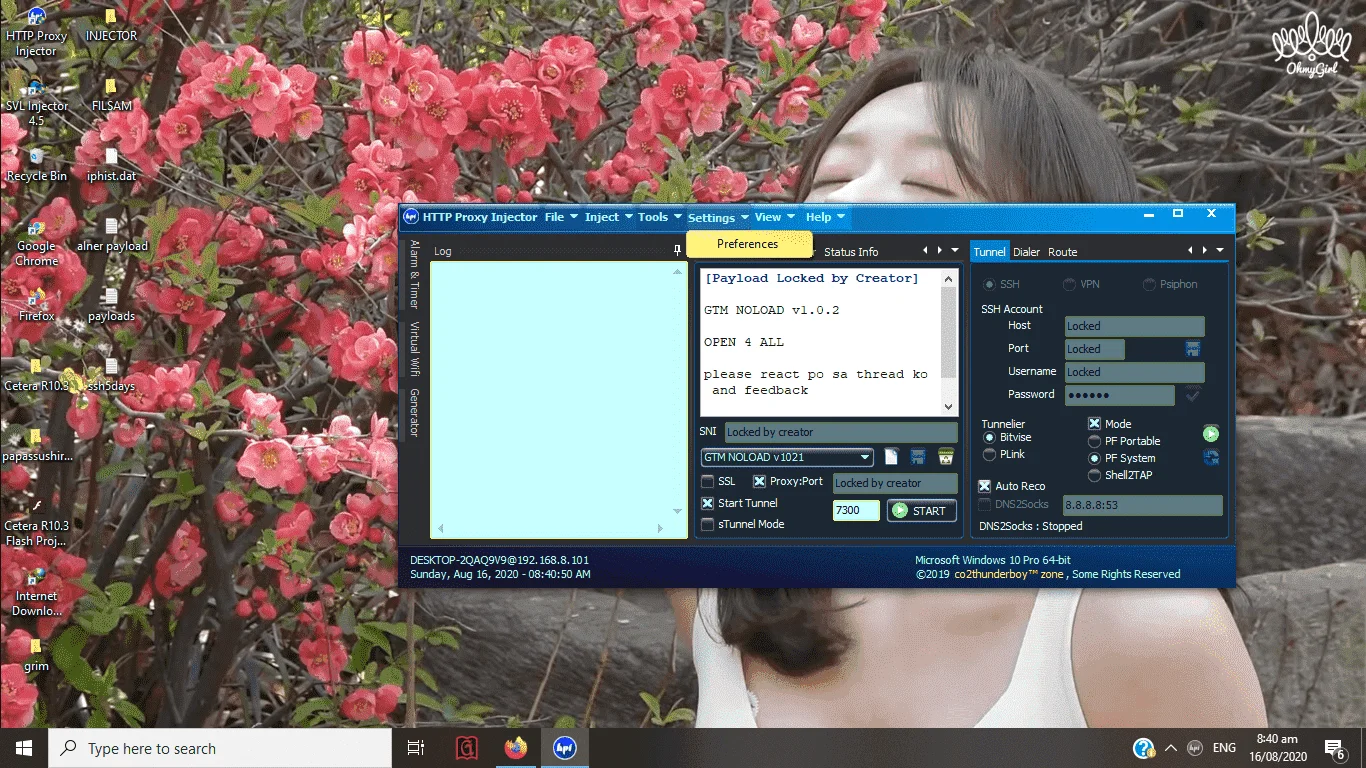
Task: Click HTTP Proxy Injector title bar logo
Action: [410, 217]
